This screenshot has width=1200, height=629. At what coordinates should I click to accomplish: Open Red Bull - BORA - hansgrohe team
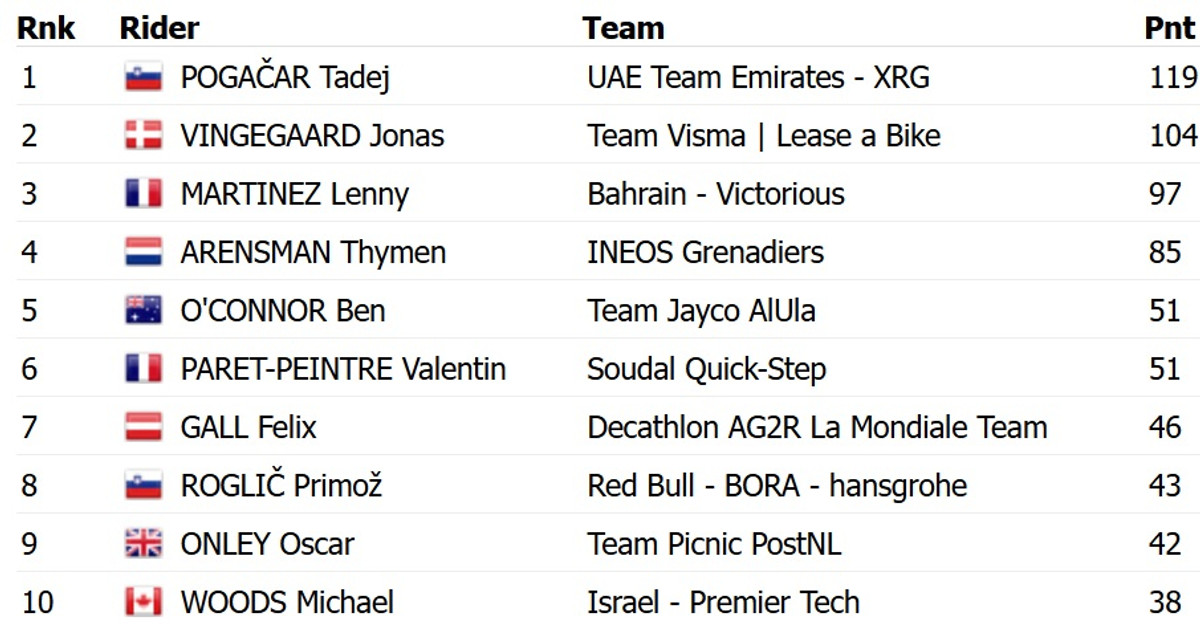pos(777,486)
